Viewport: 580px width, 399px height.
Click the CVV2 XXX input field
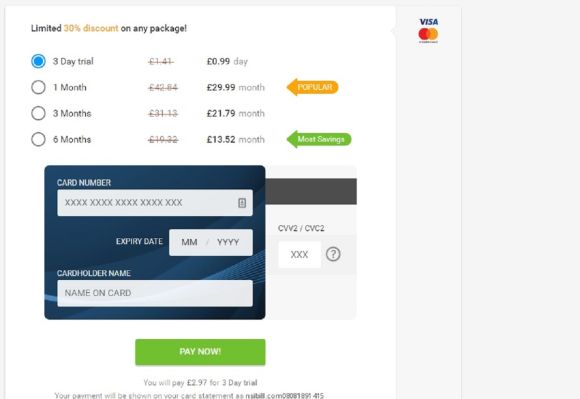(299, 254)
